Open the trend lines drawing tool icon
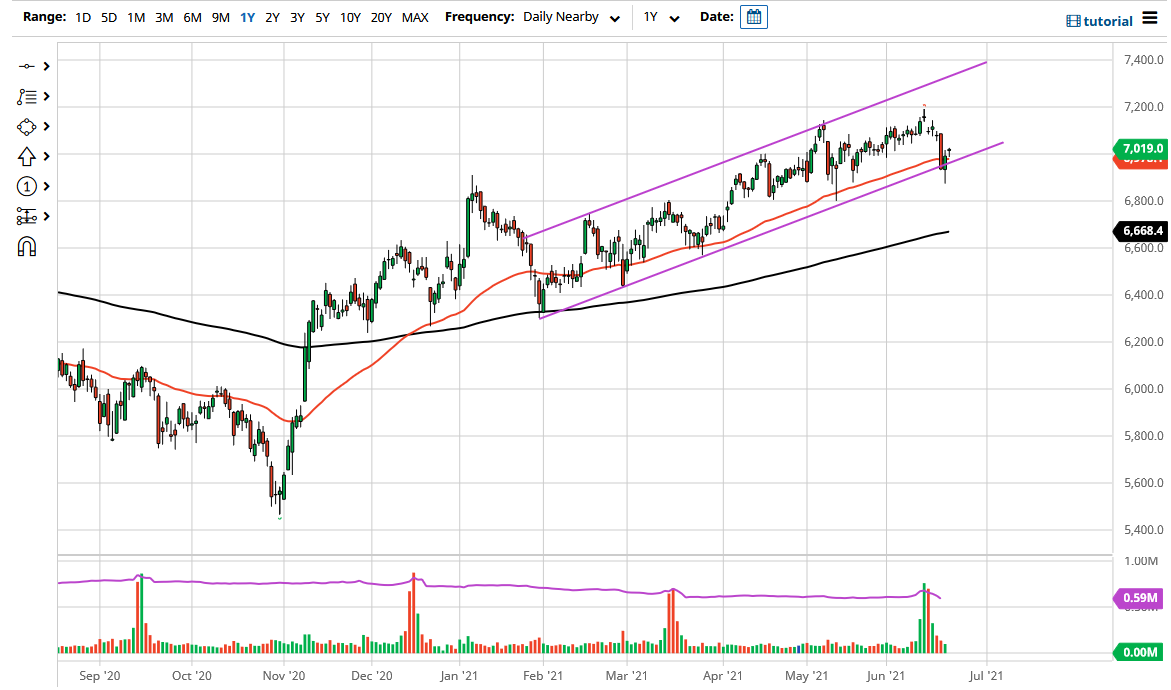1171x690 pixels. tap(27, 96)
